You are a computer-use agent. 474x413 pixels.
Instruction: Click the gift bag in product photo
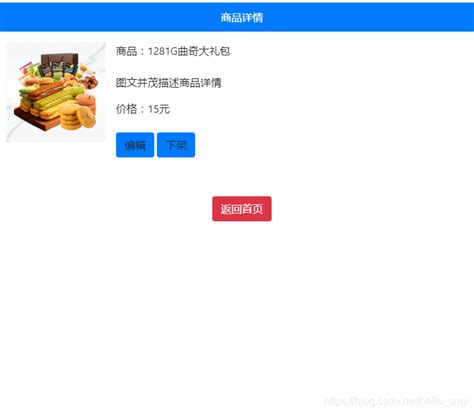pyautogui.click(x=59, y=64)
